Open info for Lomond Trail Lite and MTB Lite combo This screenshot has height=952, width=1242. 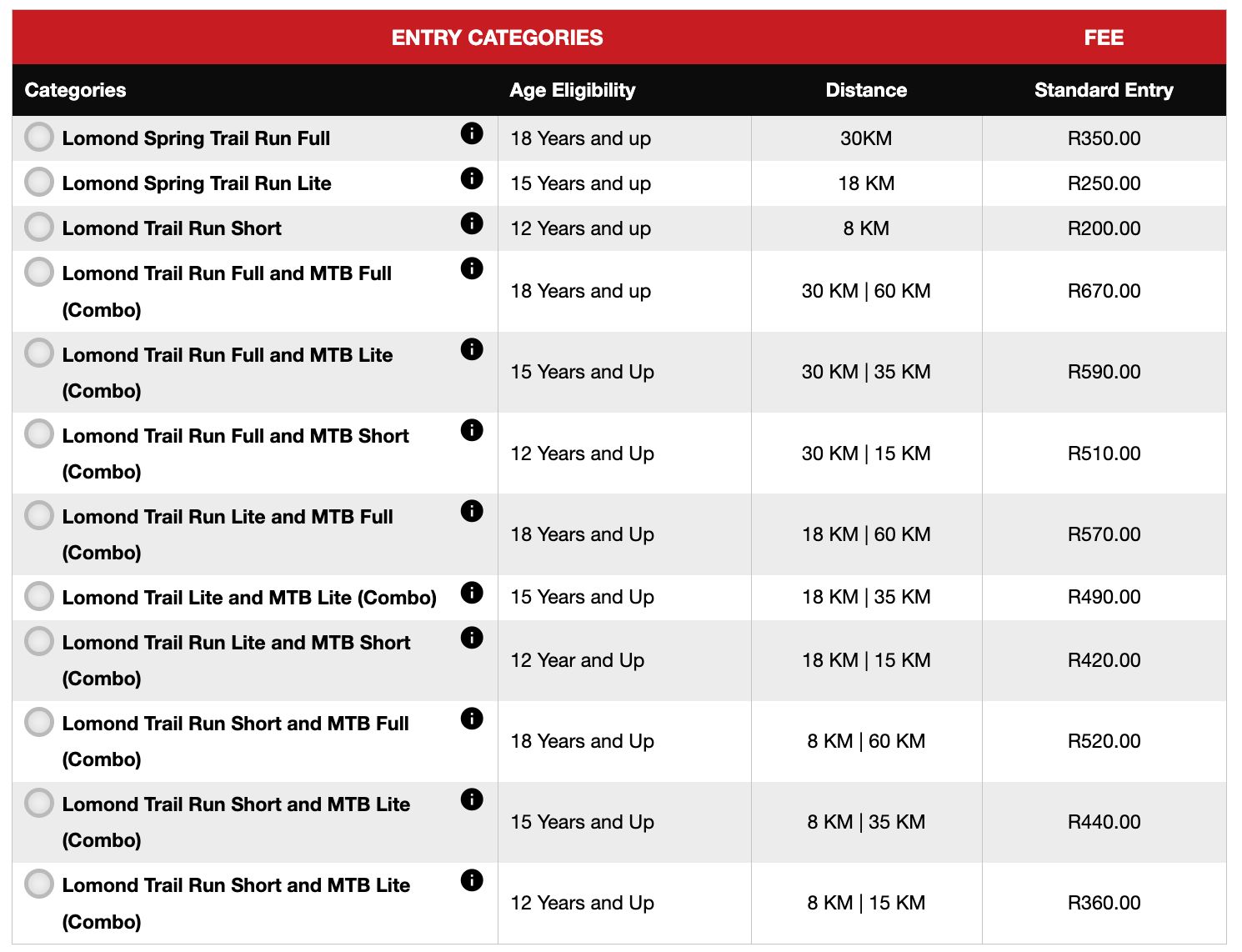click(472, 593)
